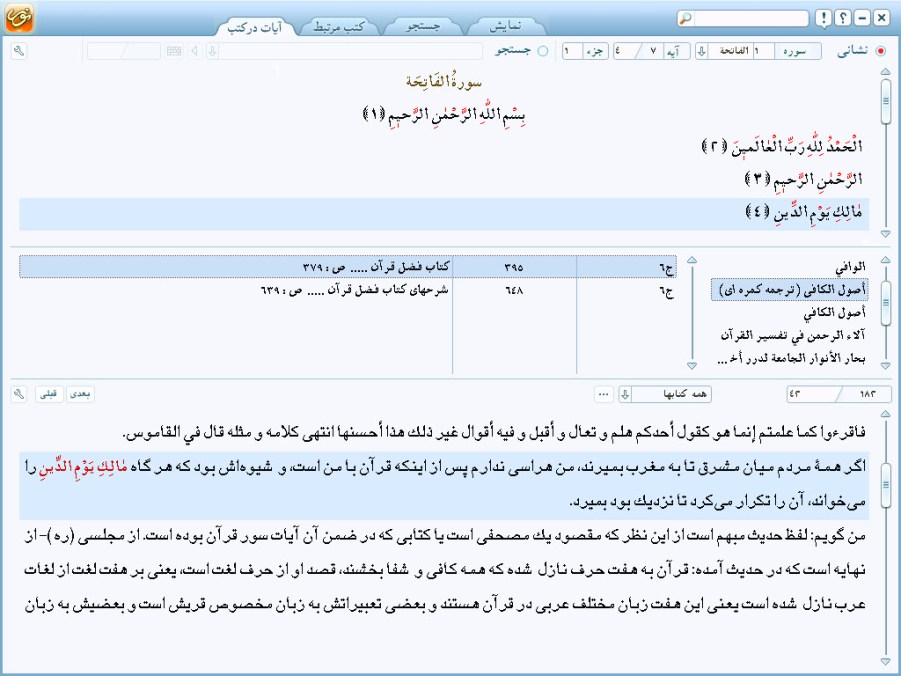
Task: Switch to the آیات درکتب tab
Action: (x=255, y=27)
